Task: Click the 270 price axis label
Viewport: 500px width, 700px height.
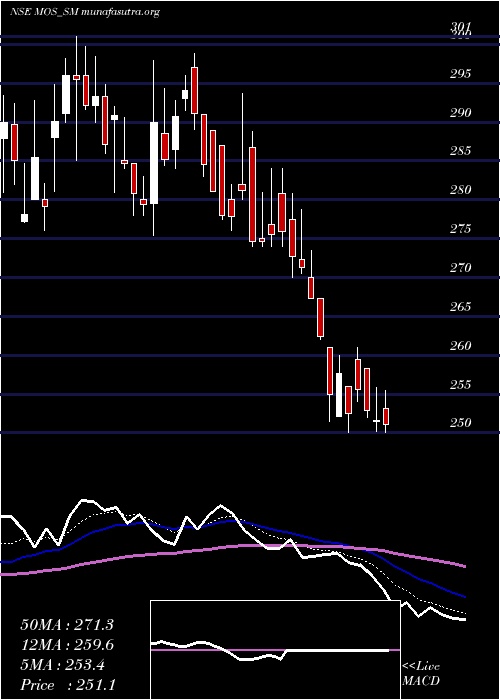Action: 461,268
